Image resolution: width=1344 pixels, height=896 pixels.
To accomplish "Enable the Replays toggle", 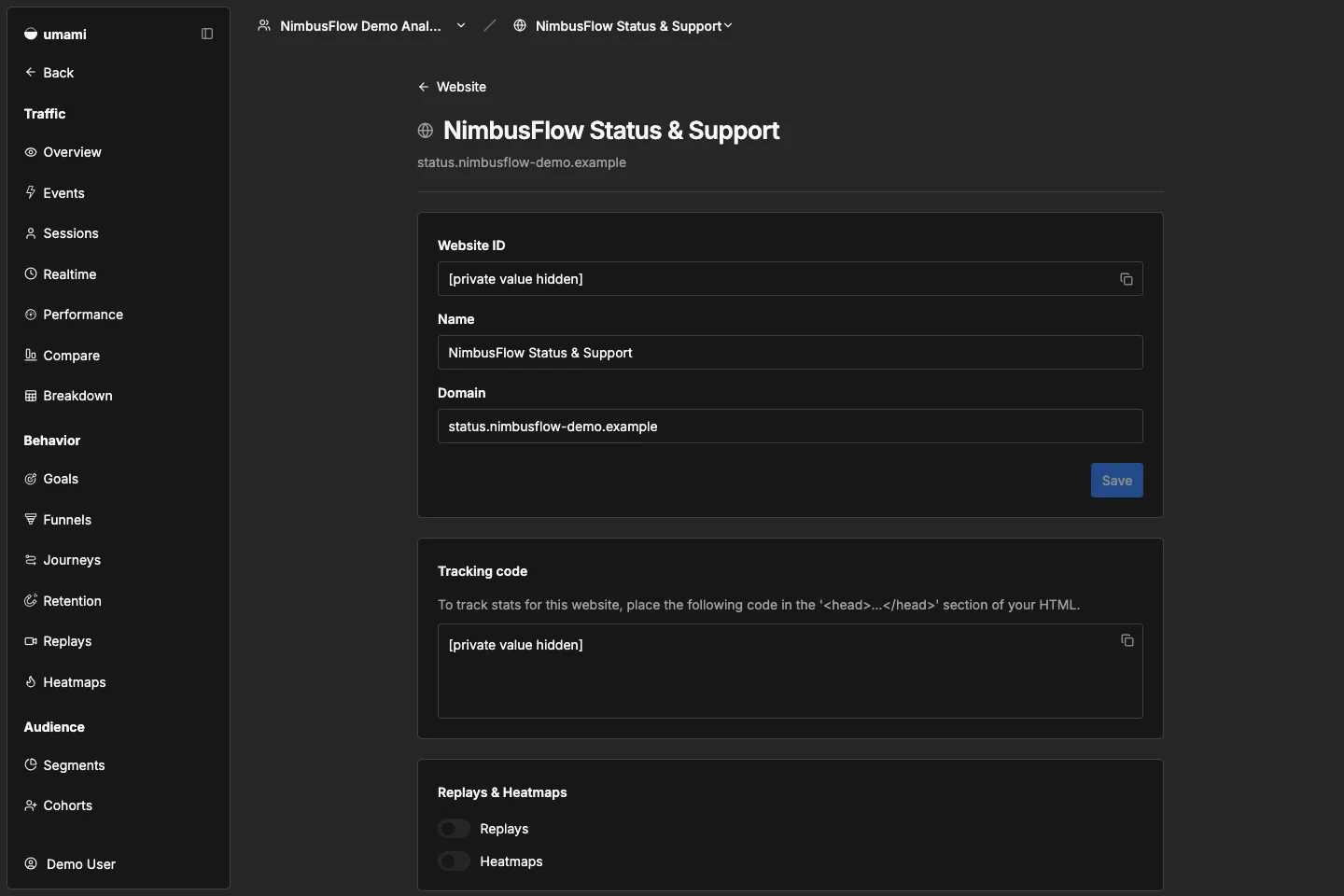I will coord(455,829).
